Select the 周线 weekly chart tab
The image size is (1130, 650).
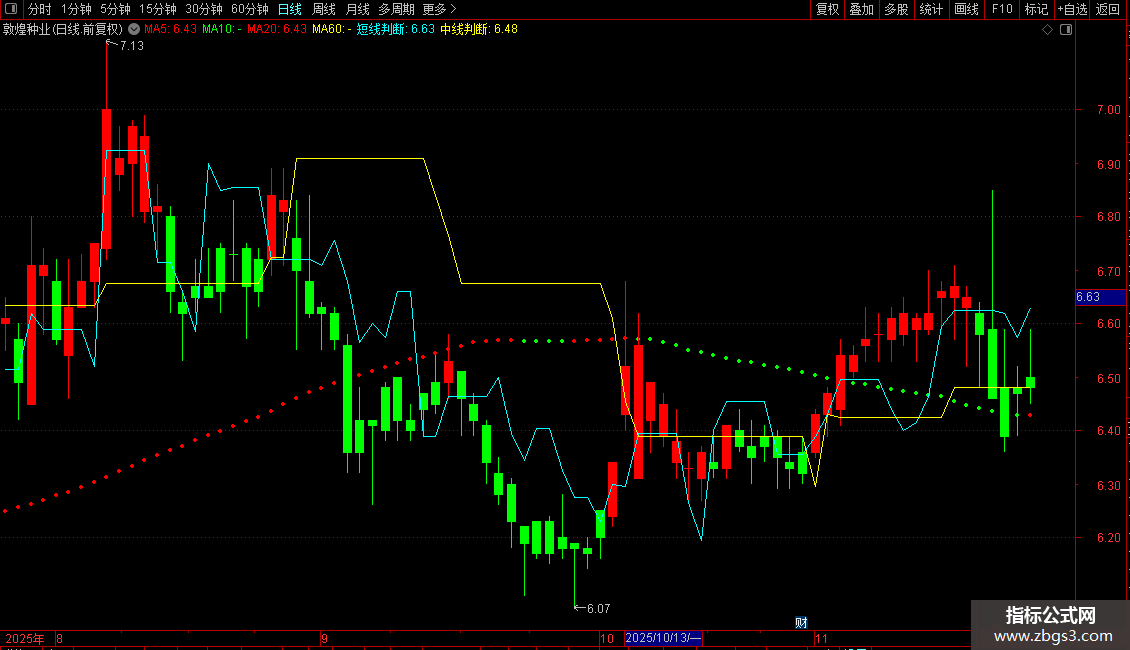click(x=324, y=9)
